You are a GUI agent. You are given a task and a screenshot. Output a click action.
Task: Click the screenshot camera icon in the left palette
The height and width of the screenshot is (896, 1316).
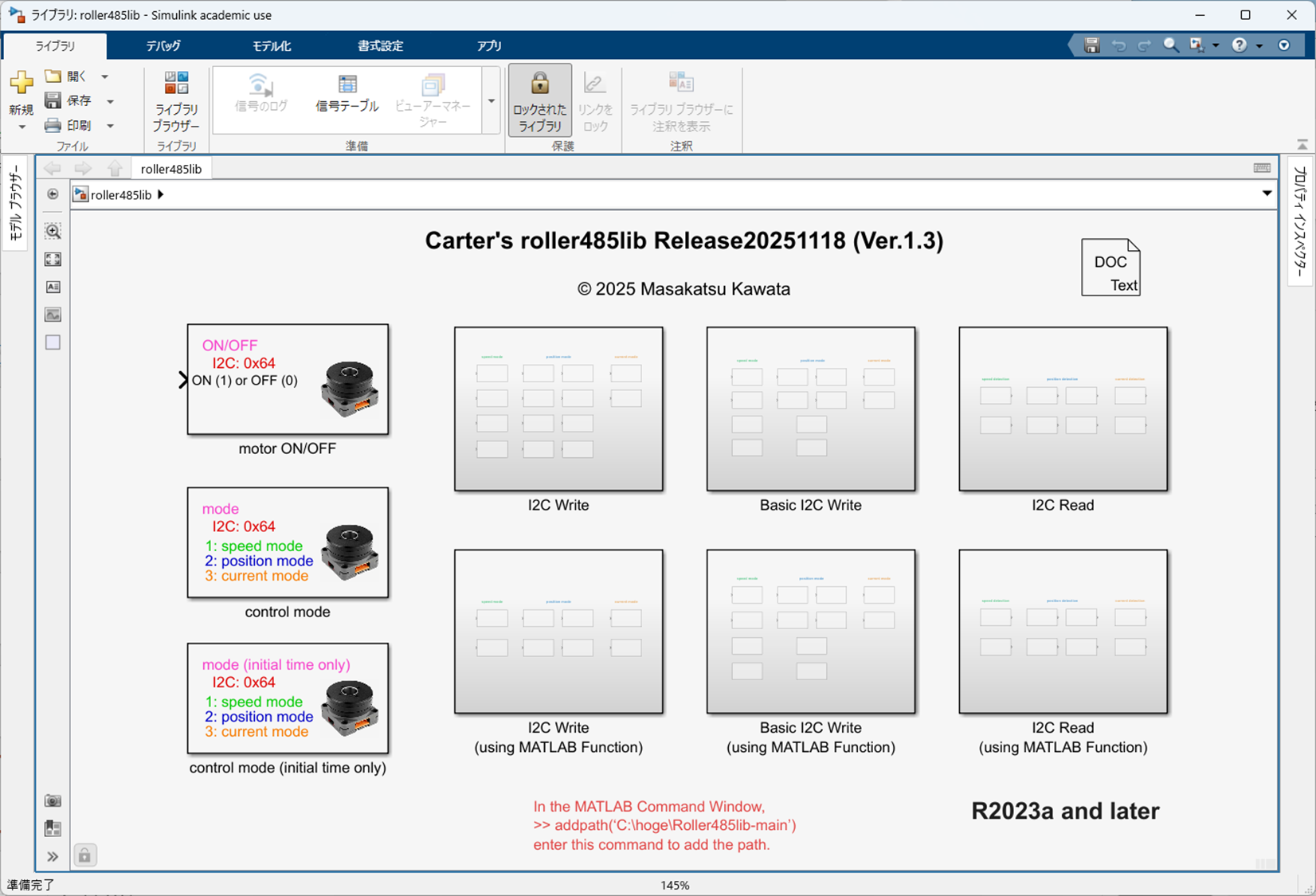point(53,800)
